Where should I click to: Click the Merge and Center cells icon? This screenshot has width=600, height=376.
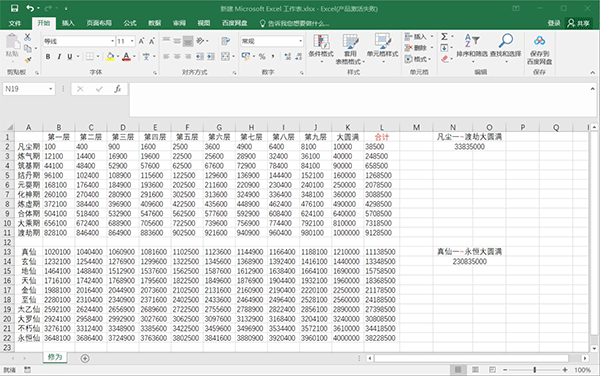225,57
